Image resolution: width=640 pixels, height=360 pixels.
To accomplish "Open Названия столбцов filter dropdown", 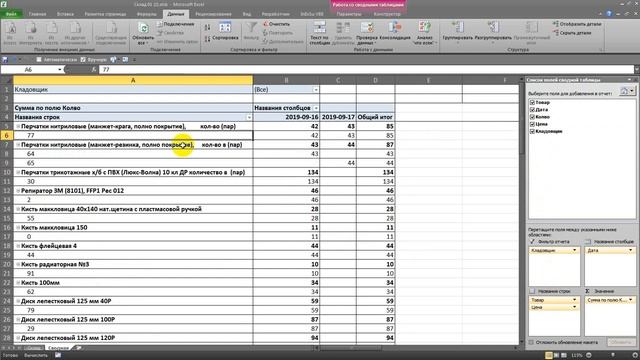I will click(316, 108).
